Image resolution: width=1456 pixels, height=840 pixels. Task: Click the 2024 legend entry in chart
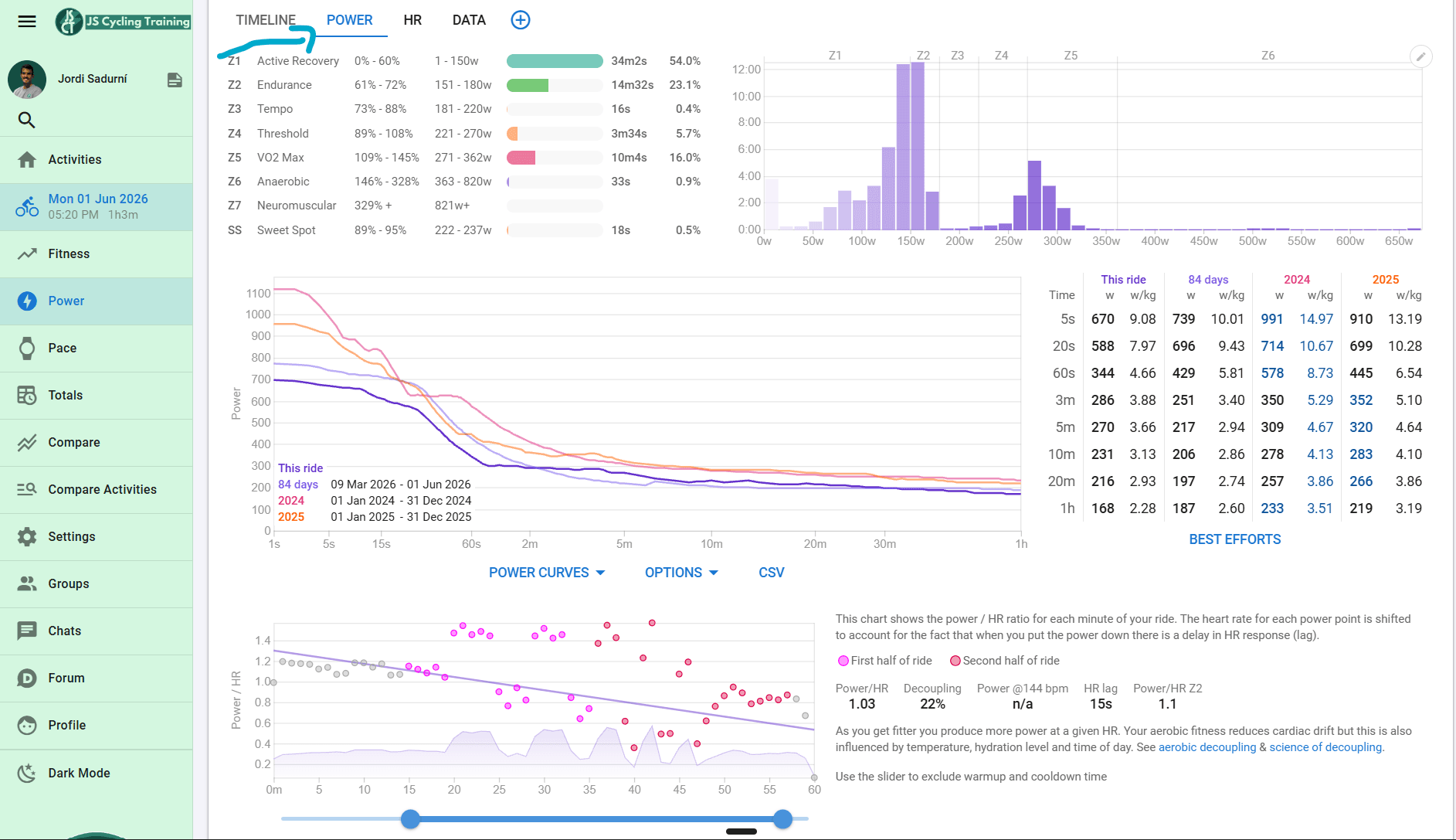coord(291,501)
